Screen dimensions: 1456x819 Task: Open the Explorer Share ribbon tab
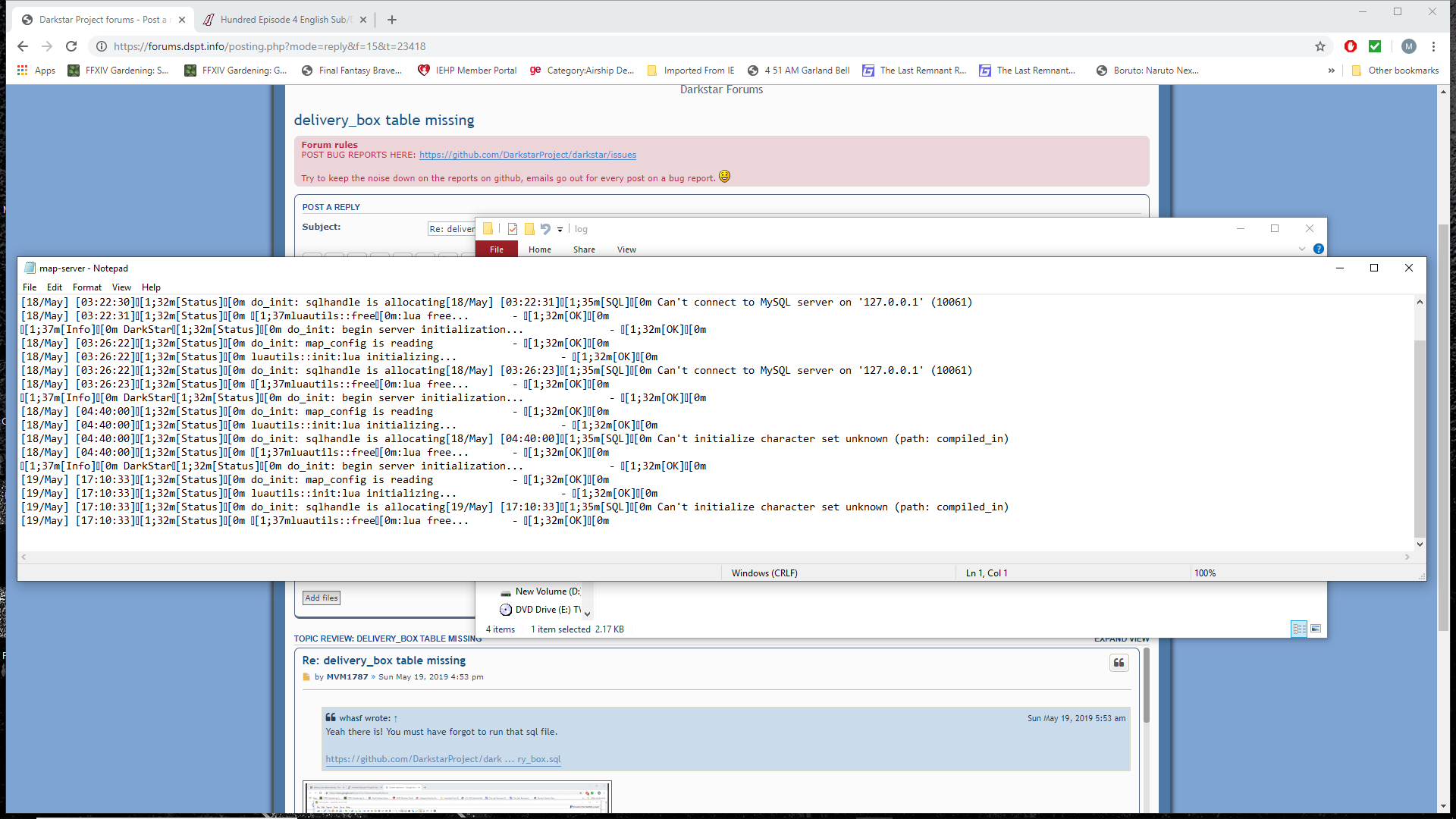click(584, 249)
